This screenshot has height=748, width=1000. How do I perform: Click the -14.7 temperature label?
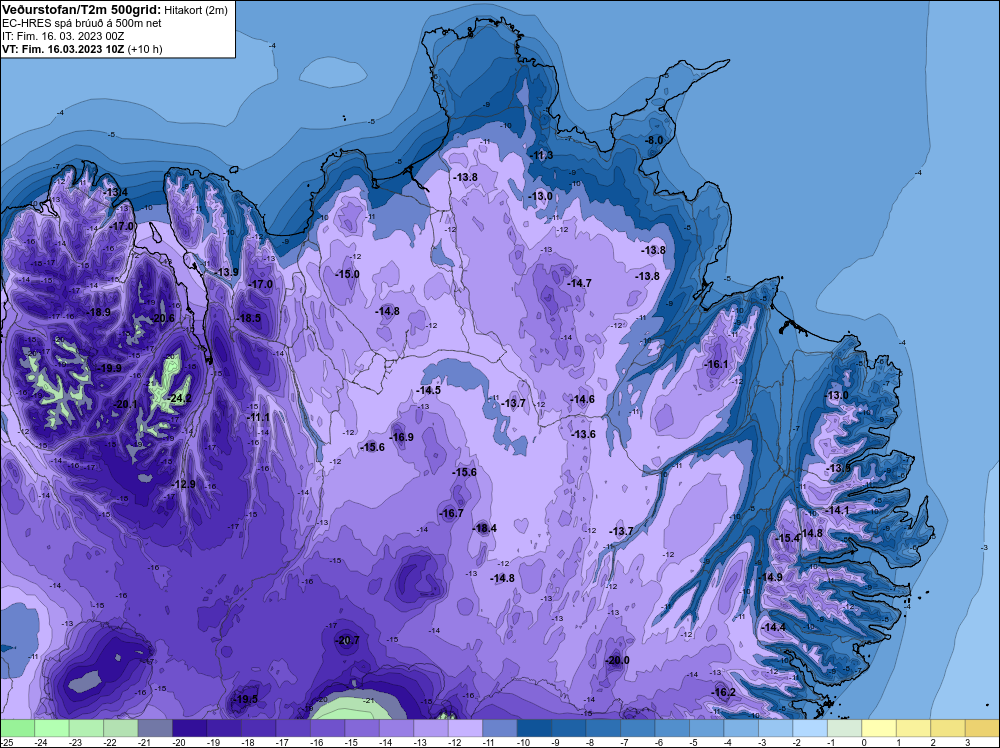tap(580, 283)
